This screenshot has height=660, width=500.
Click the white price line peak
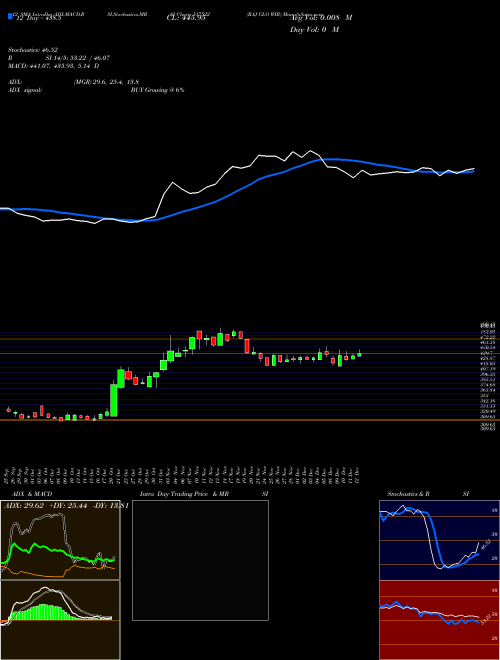click(x=311, y=151)
